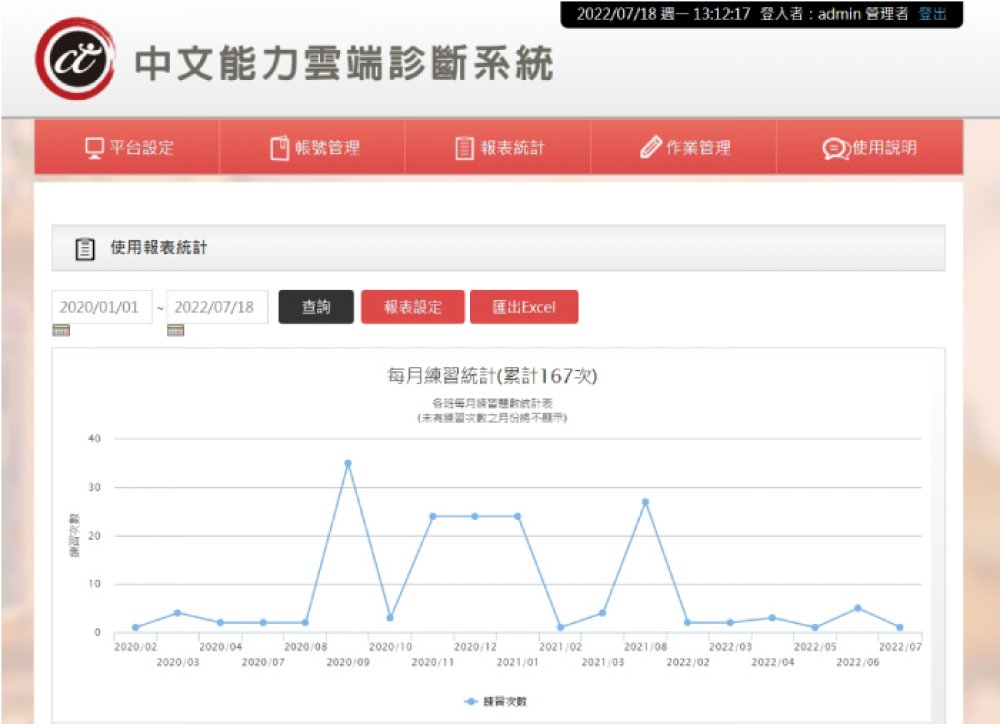Toggle the 練習次數 legend series

495,701
